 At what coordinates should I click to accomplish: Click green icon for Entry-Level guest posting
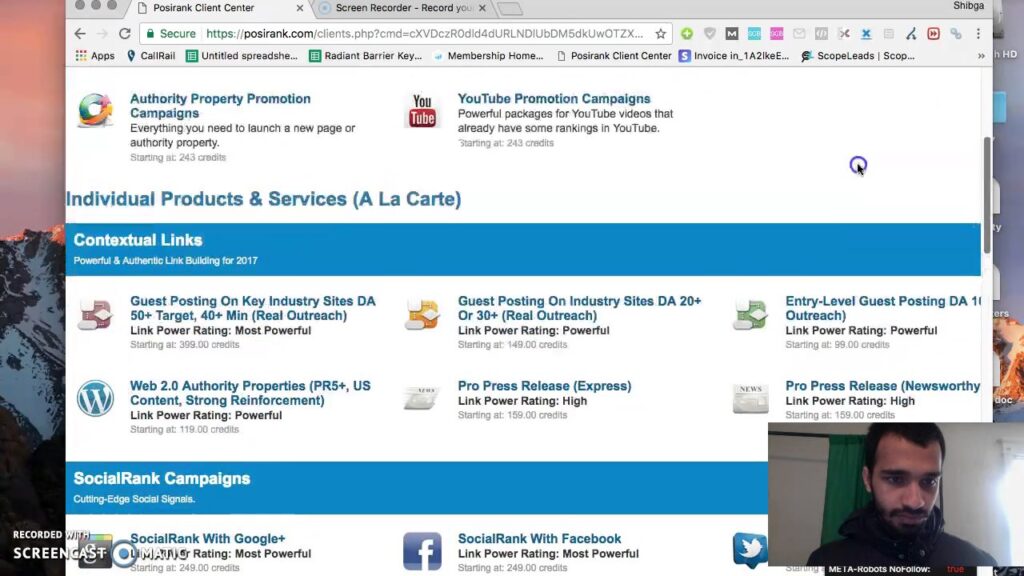click(x=750, y=314)
